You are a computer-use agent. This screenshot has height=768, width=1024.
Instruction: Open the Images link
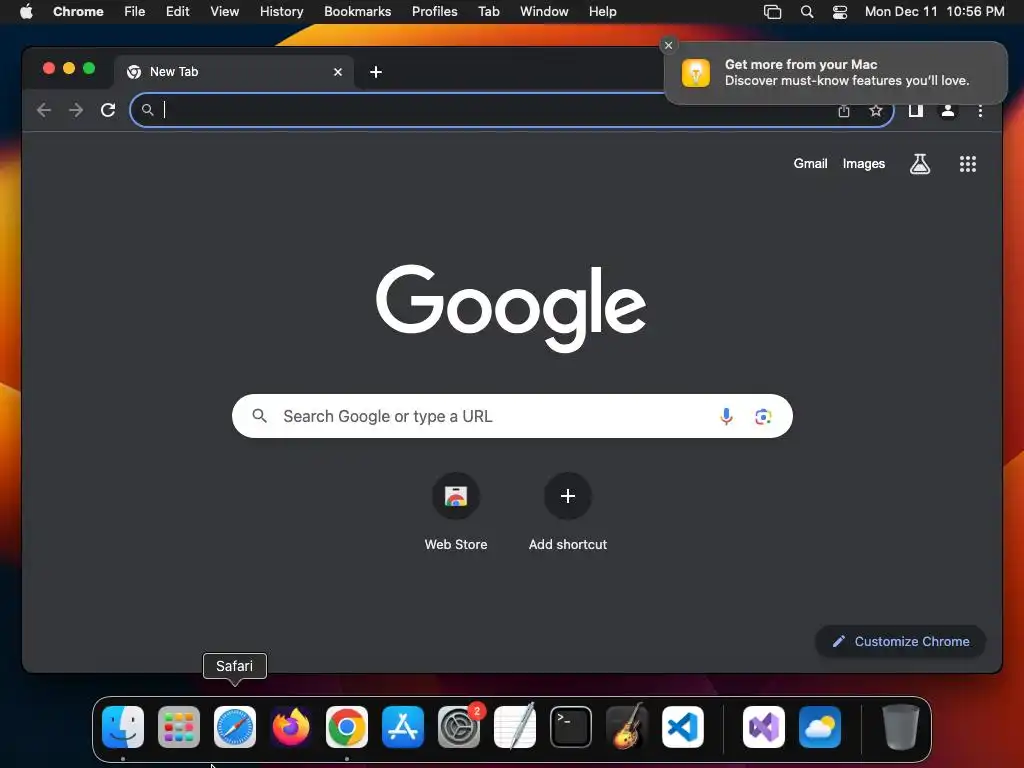click(x=863, y=164)
